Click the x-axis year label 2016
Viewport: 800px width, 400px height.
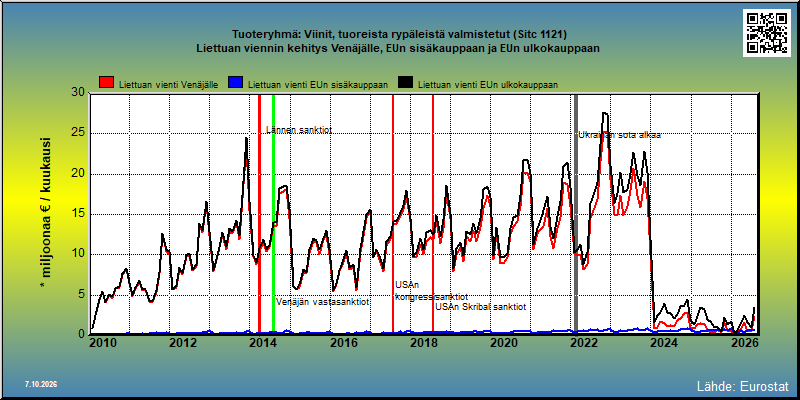pos(343,343)
